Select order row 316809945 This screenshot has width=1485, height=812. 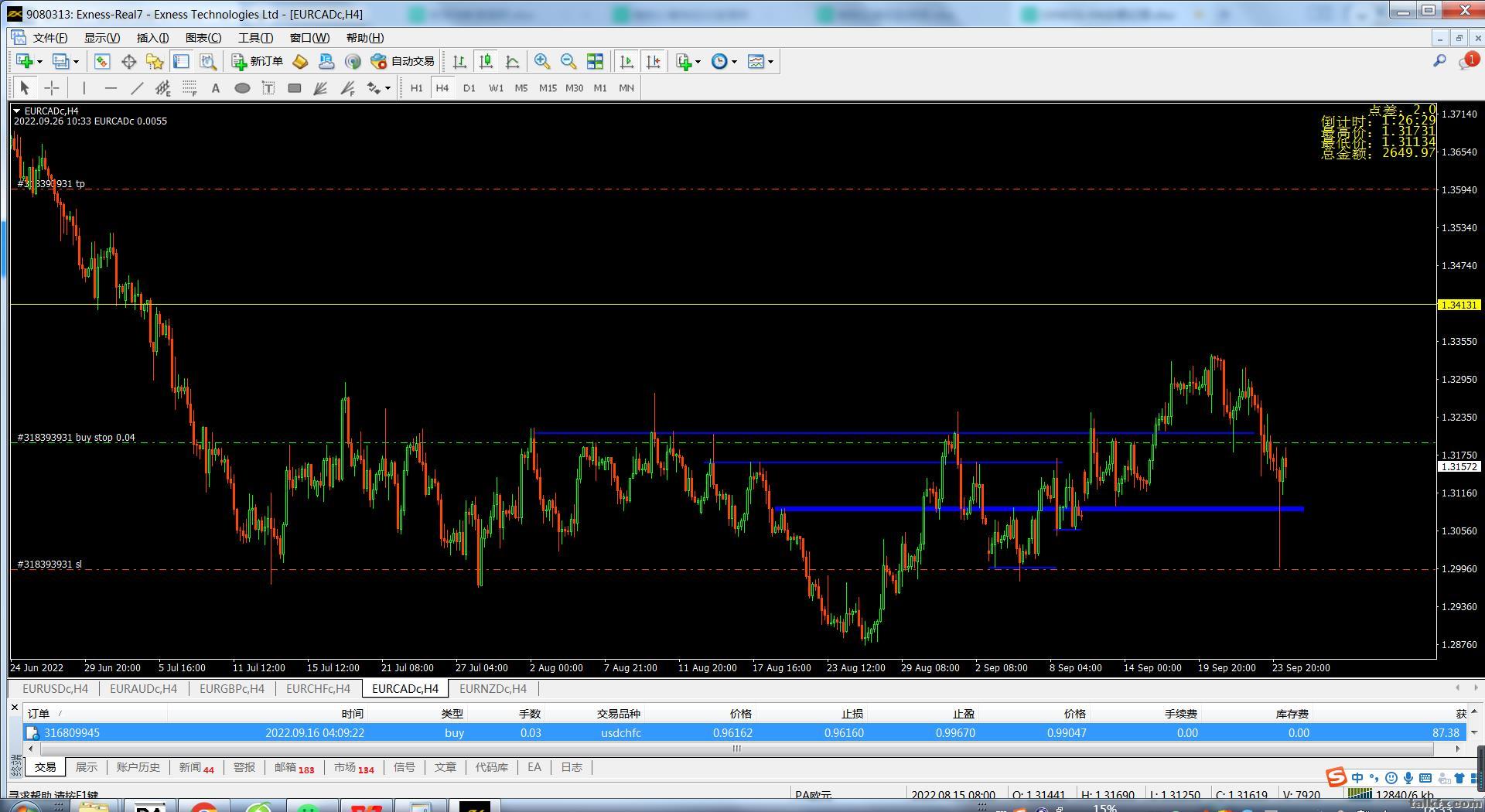click(746, 733)
